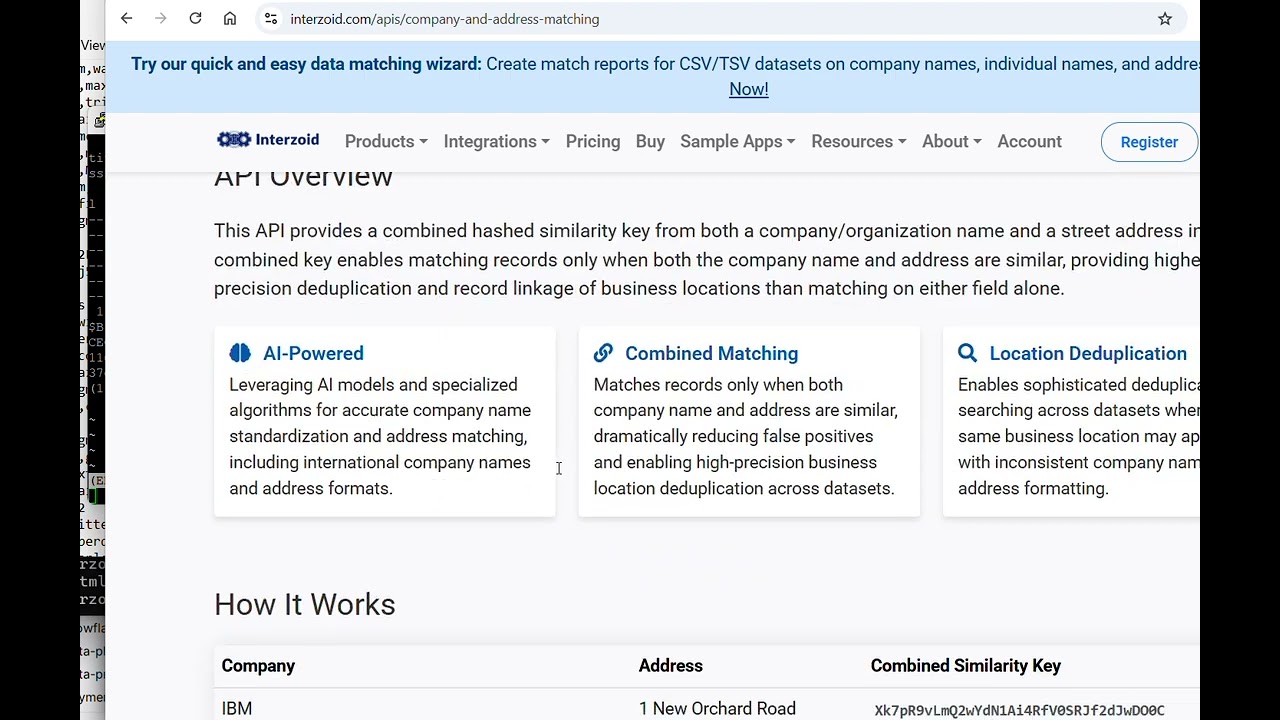Expand the Sample Apps dropdown

point(737,142)
